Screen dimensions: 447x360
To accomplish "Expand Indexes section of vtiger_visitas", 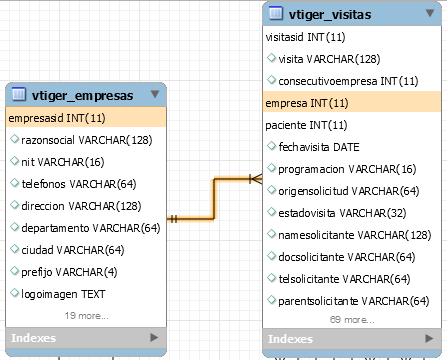I will point(429,339).
